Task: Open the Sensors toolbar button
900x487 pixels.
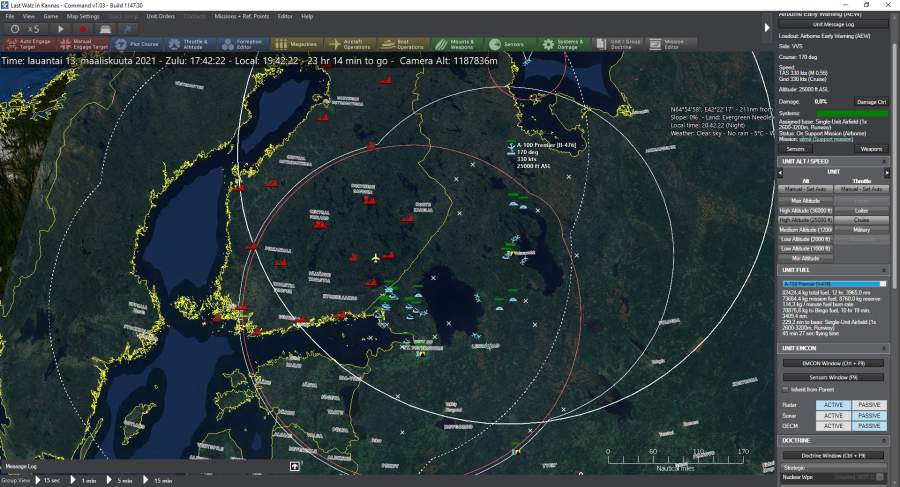Action: [x=508, y=44]
